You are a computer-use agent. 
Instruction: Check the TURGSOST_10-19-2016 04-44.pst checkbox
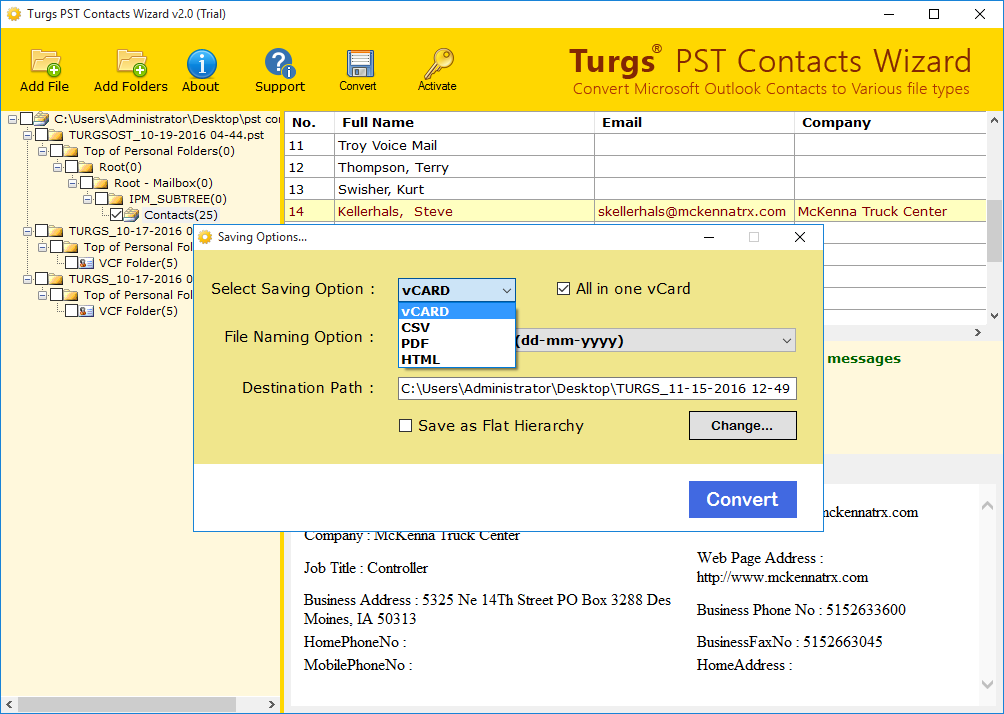[x=42, y=134]
